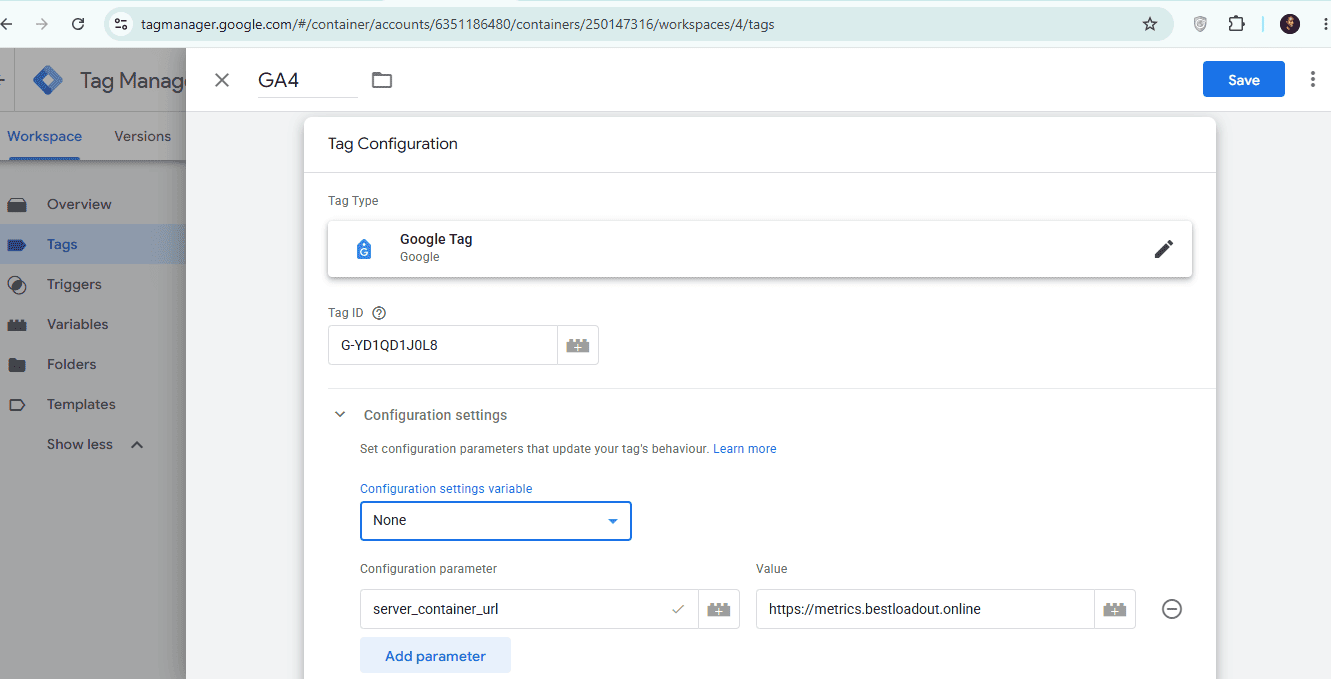This screenshot has width=1331, height=679.
Task: Click the Overview sidebar icon
Action: point(17,205)
